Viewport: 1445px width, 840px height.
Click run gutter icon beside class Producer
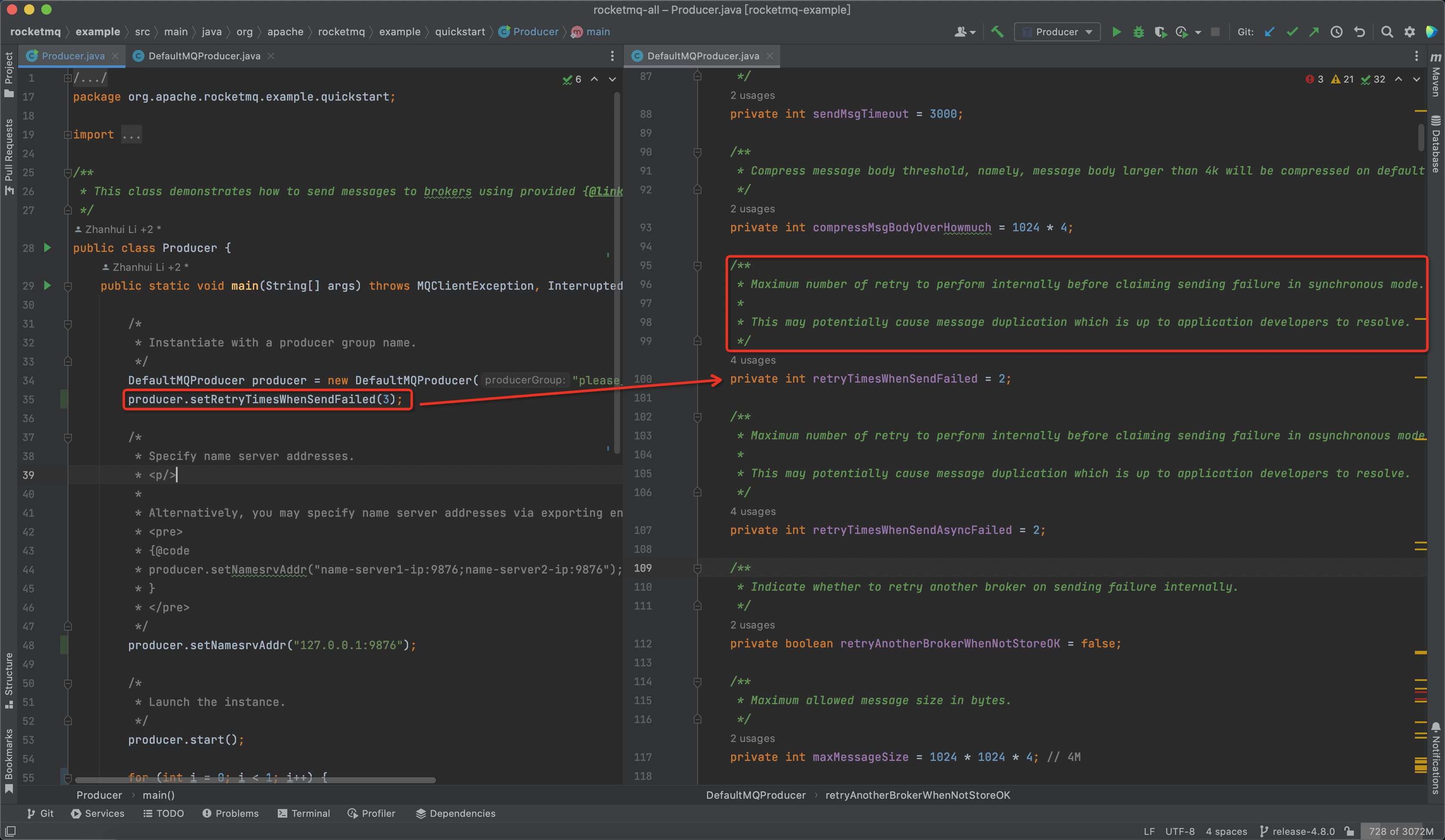48,248
